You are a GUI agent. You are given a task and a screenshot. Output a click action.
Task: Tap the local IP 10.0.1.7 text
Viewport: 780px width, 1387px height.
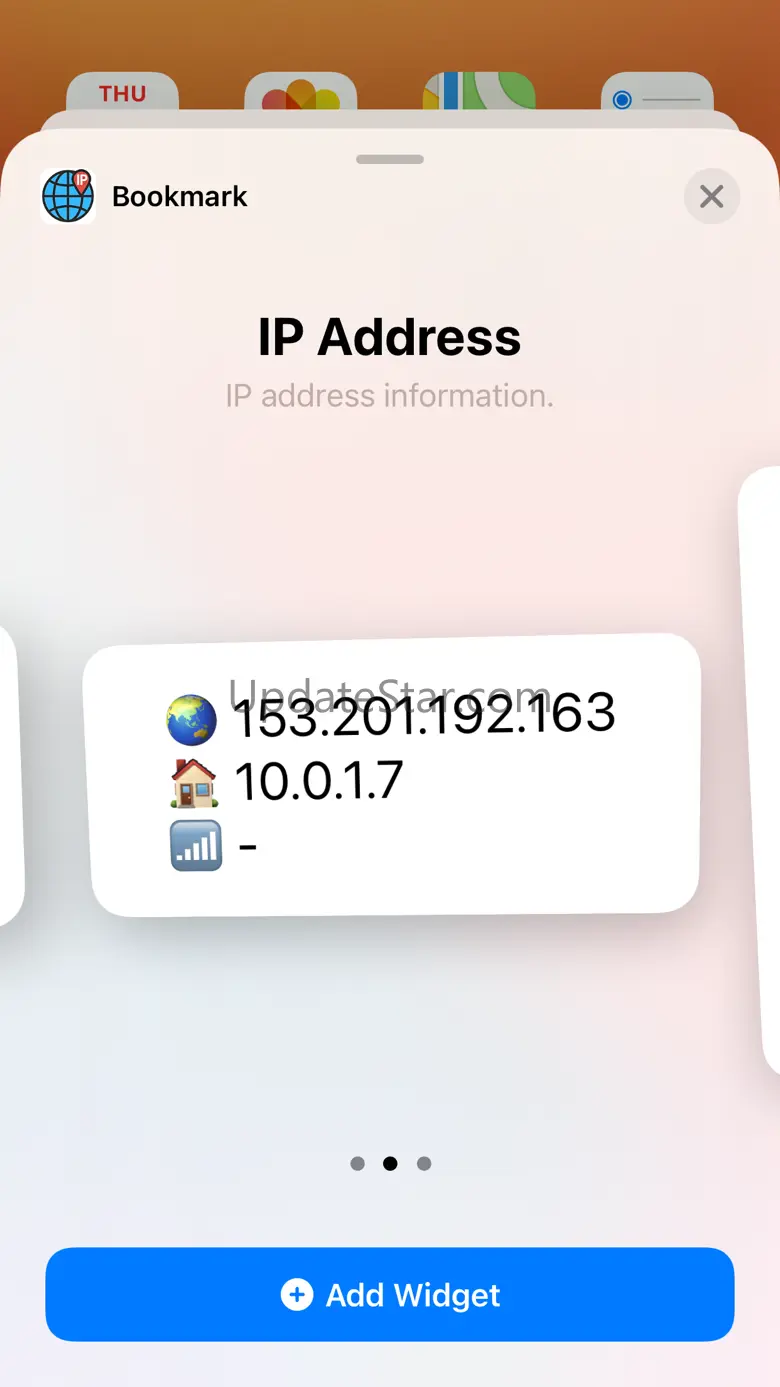pos(318,781)
